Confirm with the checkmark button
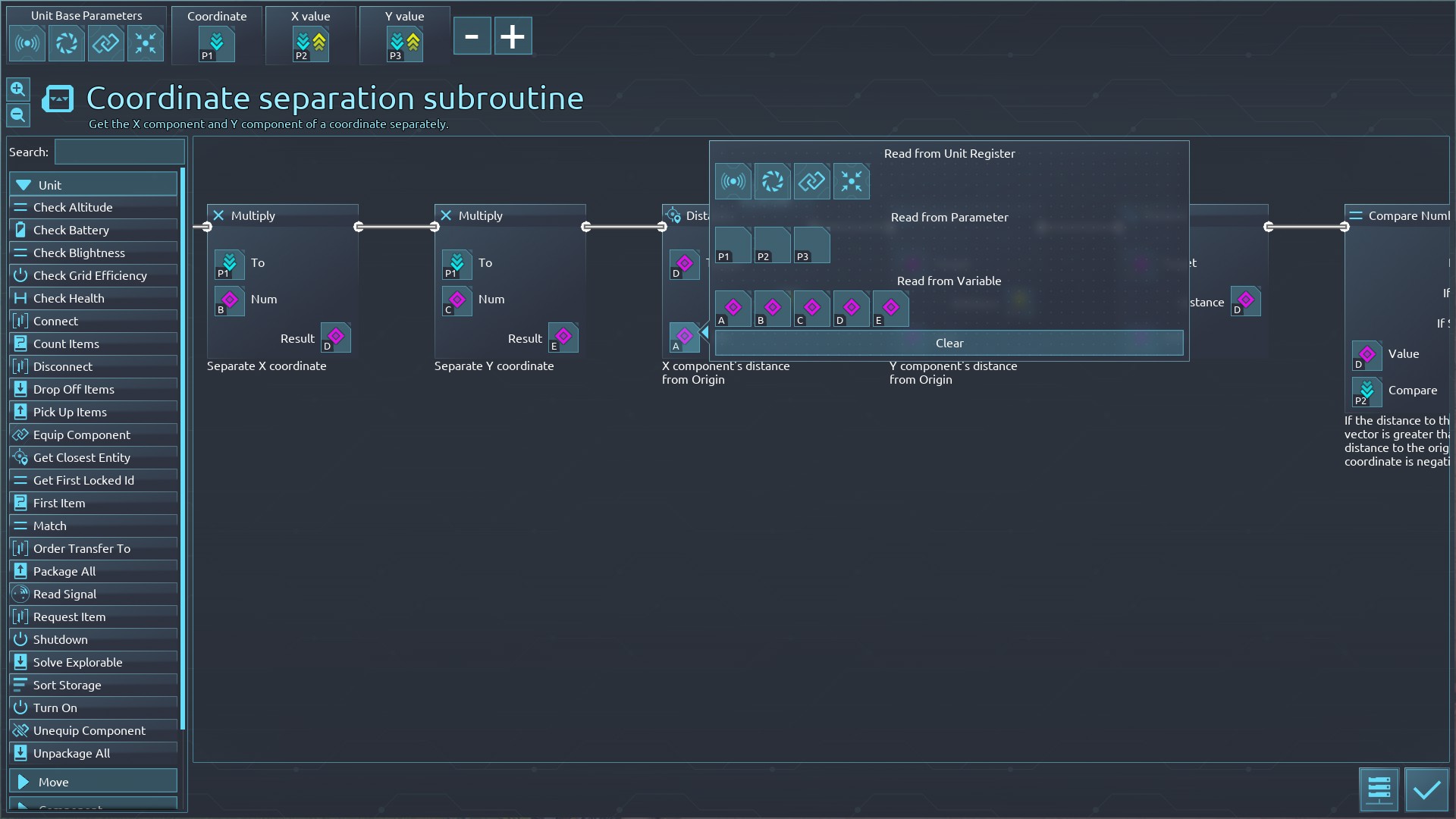Viewport: 1456px width, 819px height. pos(1426,789)
